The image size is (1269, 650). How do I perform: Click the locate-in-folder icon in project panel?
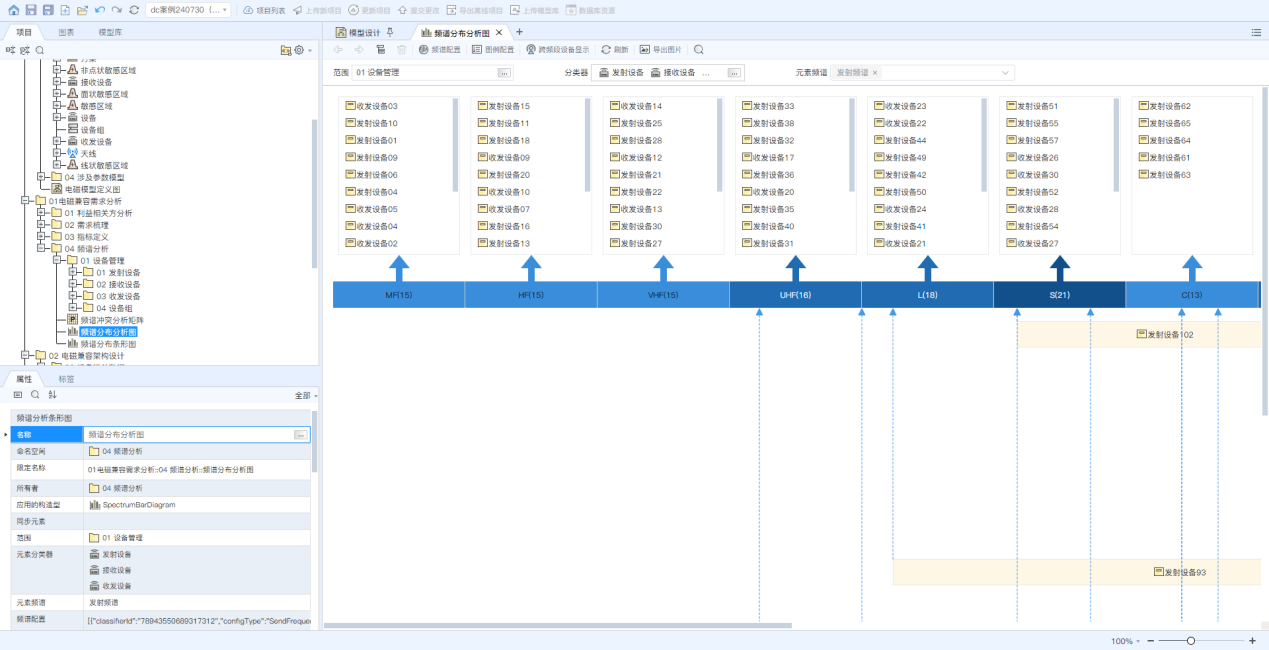(285, 50)
